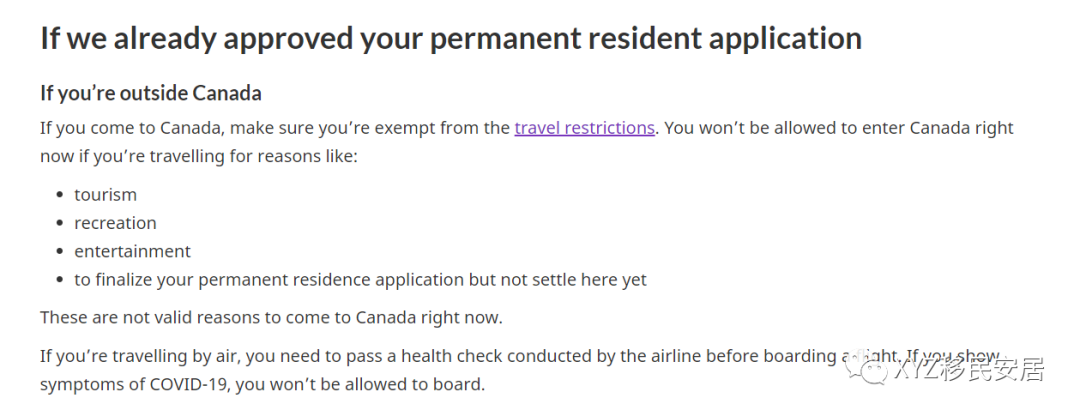This screenshot has width=1080, height=416.
Task: Click the text "If you're travelling by air"
Action: 140,356
